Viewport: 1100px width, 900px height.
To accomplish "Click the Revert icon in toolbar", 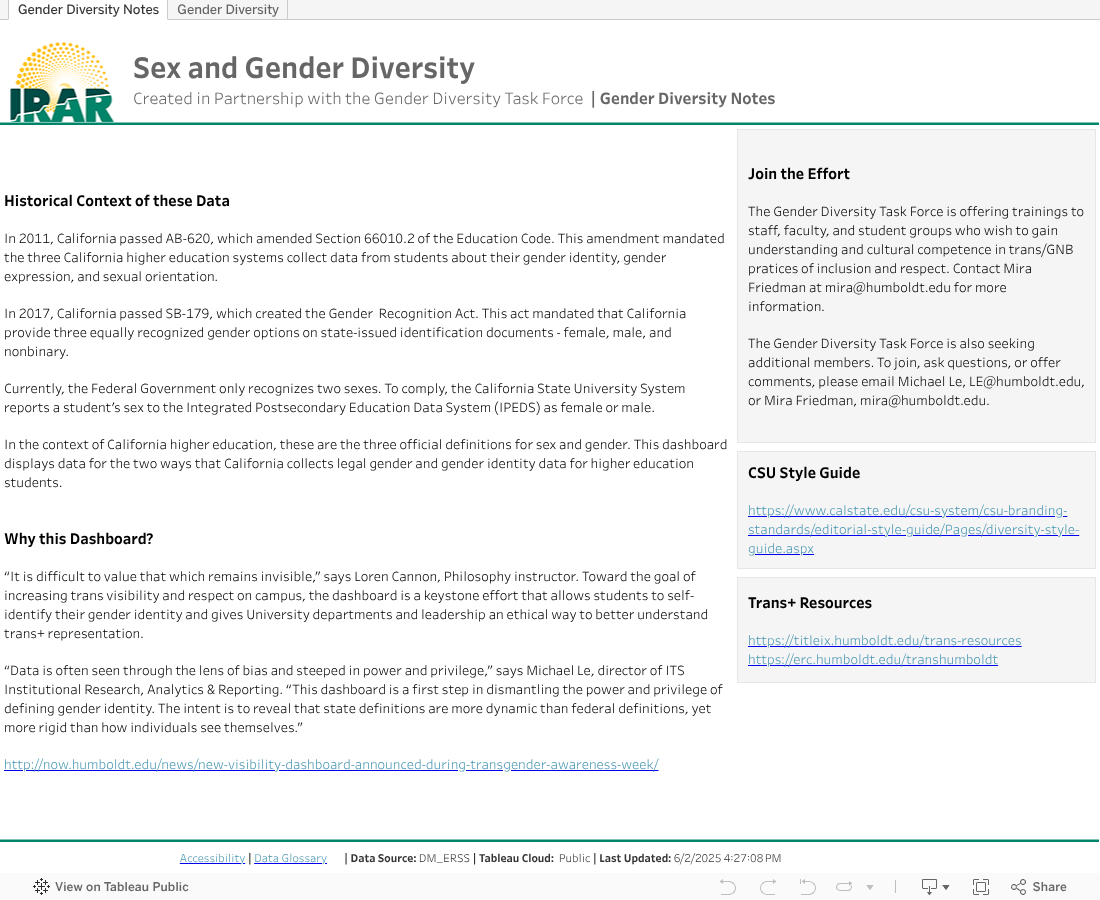I will pos(807,887).
